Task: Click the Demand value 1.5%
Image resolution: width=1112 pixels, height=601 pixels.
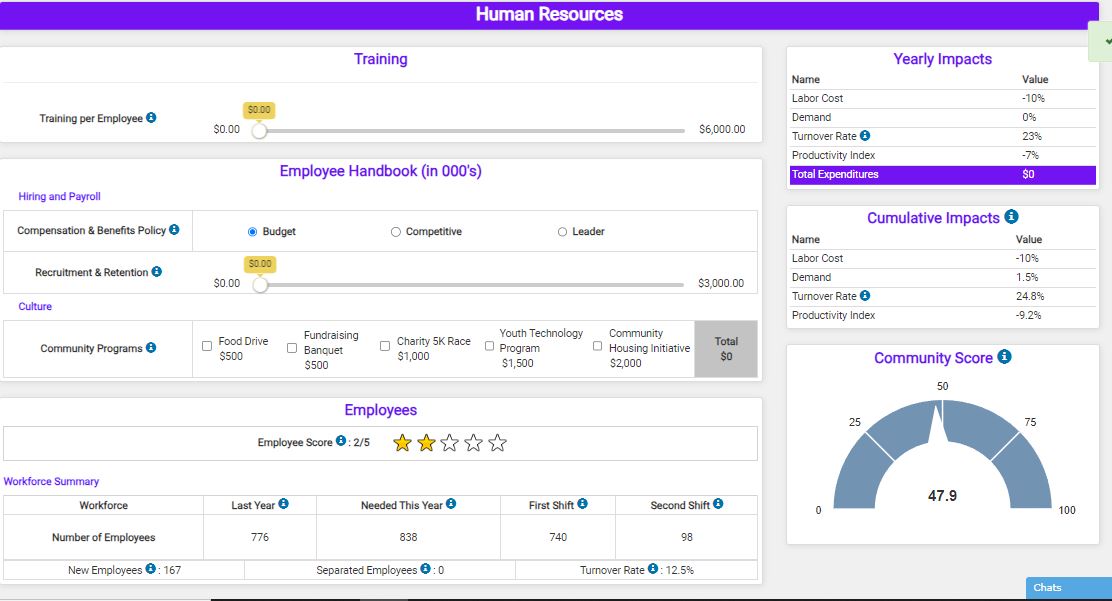Action: pos(1027,277)
